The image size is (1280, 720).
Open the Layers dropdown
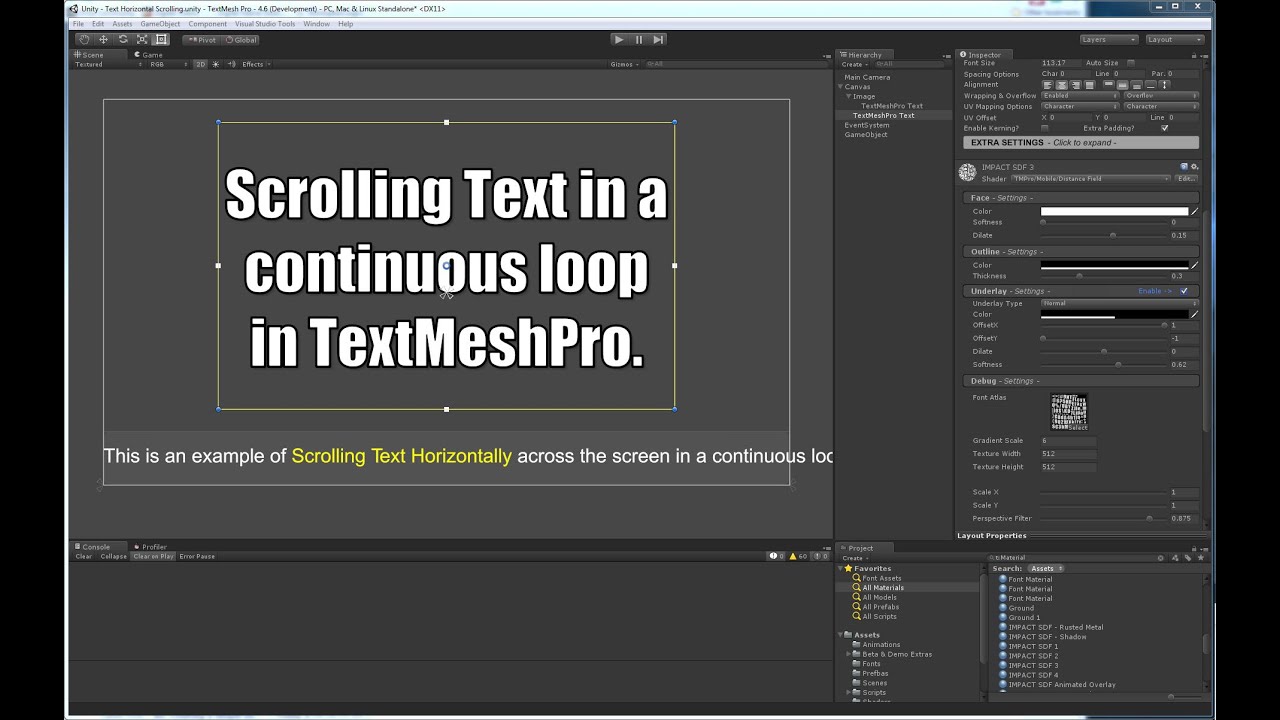point(1109,39)
